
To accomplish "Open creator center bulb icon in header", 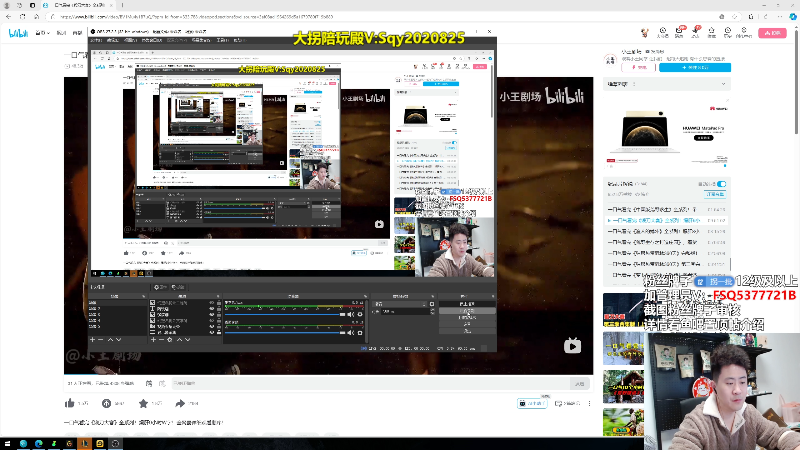I will point(744,32).
